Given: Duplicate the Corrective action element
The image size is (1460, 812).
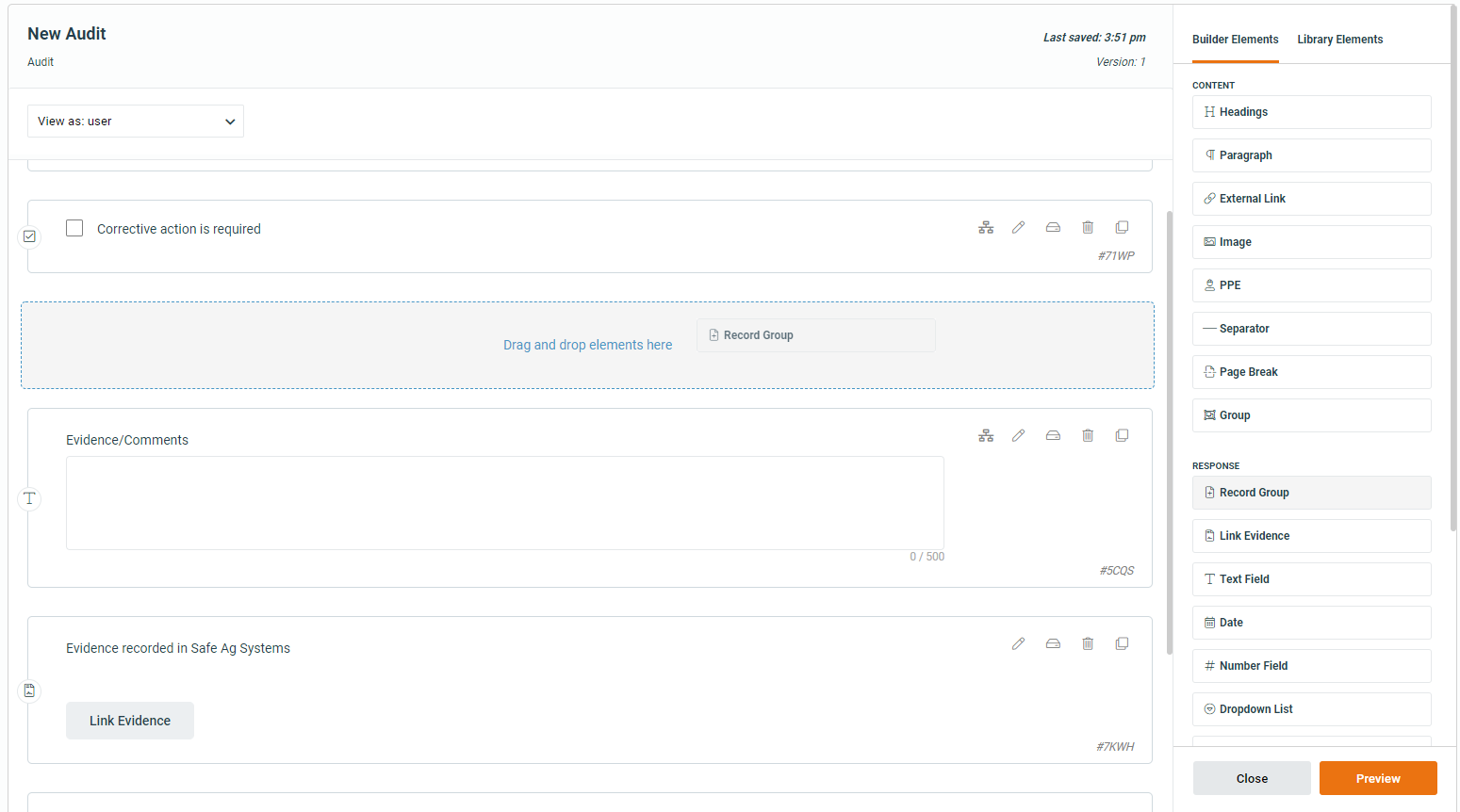Looking at the screenshot, I should (1122, 227).
